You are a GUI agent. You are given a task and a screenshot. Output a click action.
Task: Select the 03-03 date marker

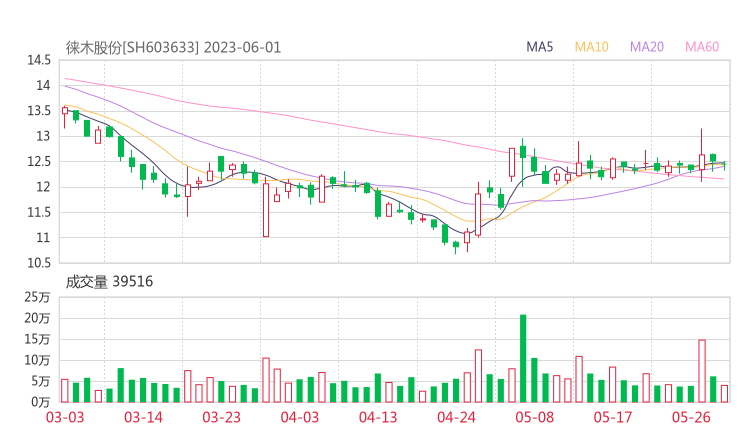[65, 417]
